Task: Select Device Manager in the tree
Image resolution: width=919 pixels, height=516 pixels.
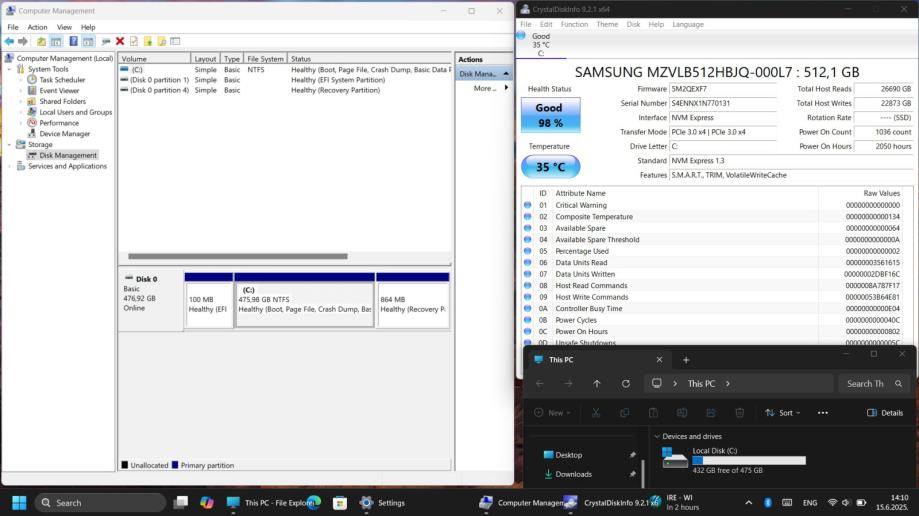Action: click(x=64, y=133)
